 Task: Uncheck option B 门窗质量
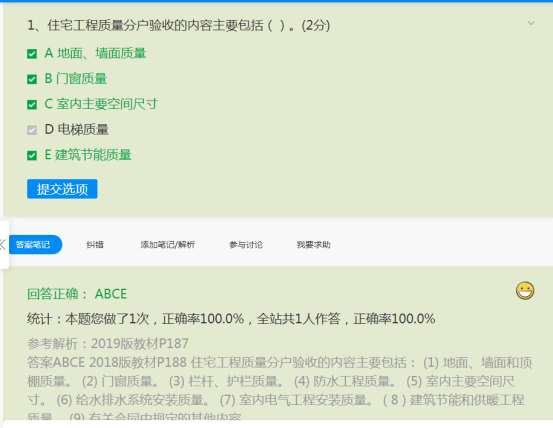32,79
